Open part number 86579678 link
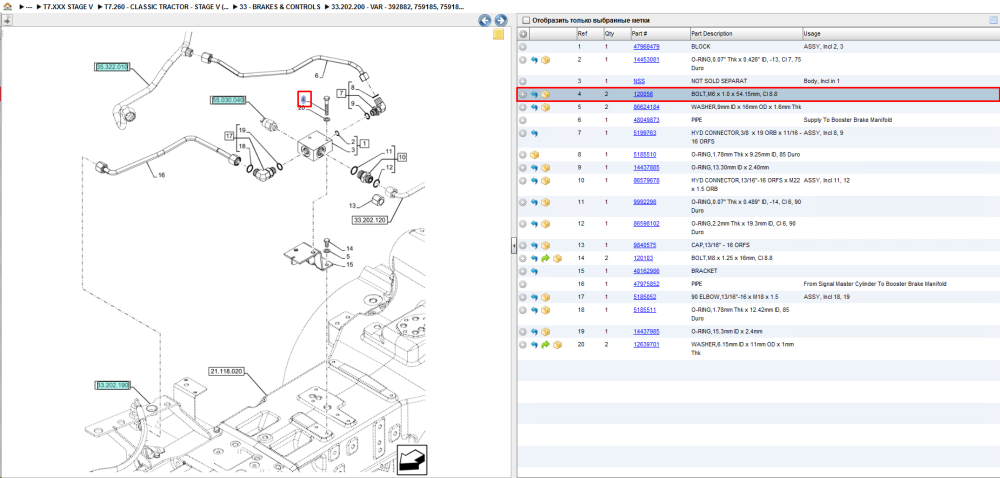 (x=646, y=181)
